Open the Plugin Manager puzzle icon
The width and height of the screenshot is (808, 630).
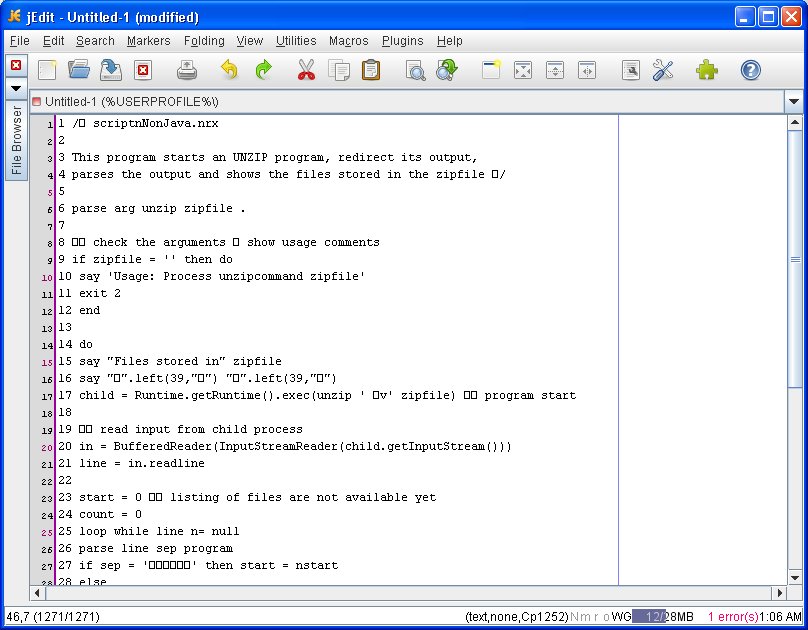point(707,70)
